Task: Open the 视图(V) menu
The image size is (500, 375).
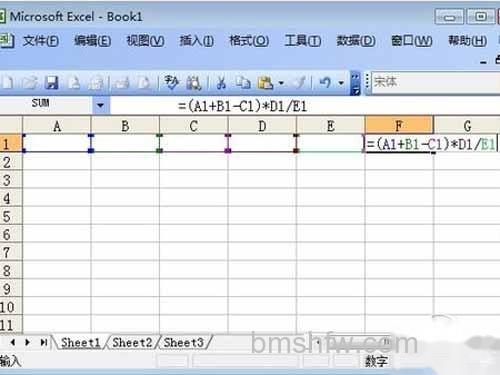Action: [145, 41]
